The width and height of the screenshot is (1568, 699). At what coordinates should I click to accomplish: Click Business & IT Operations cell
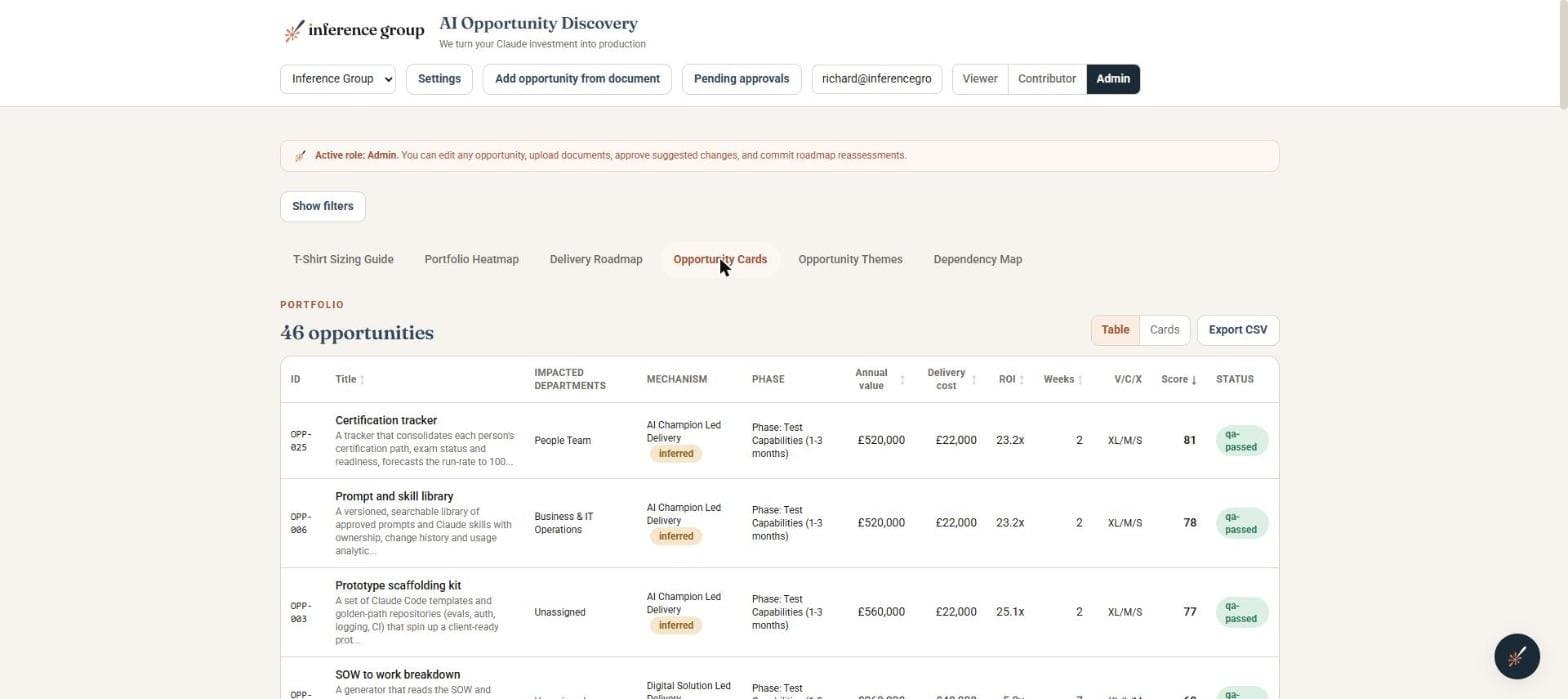point(564,524)
